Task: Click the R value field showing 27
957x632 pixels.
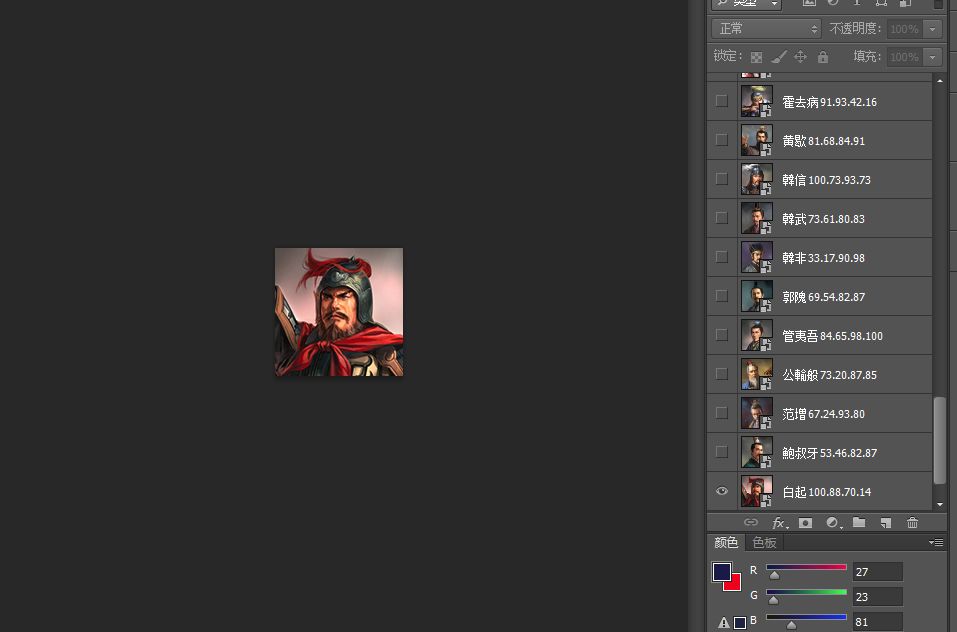Action: pyautogui.click(x=877, y=572)
